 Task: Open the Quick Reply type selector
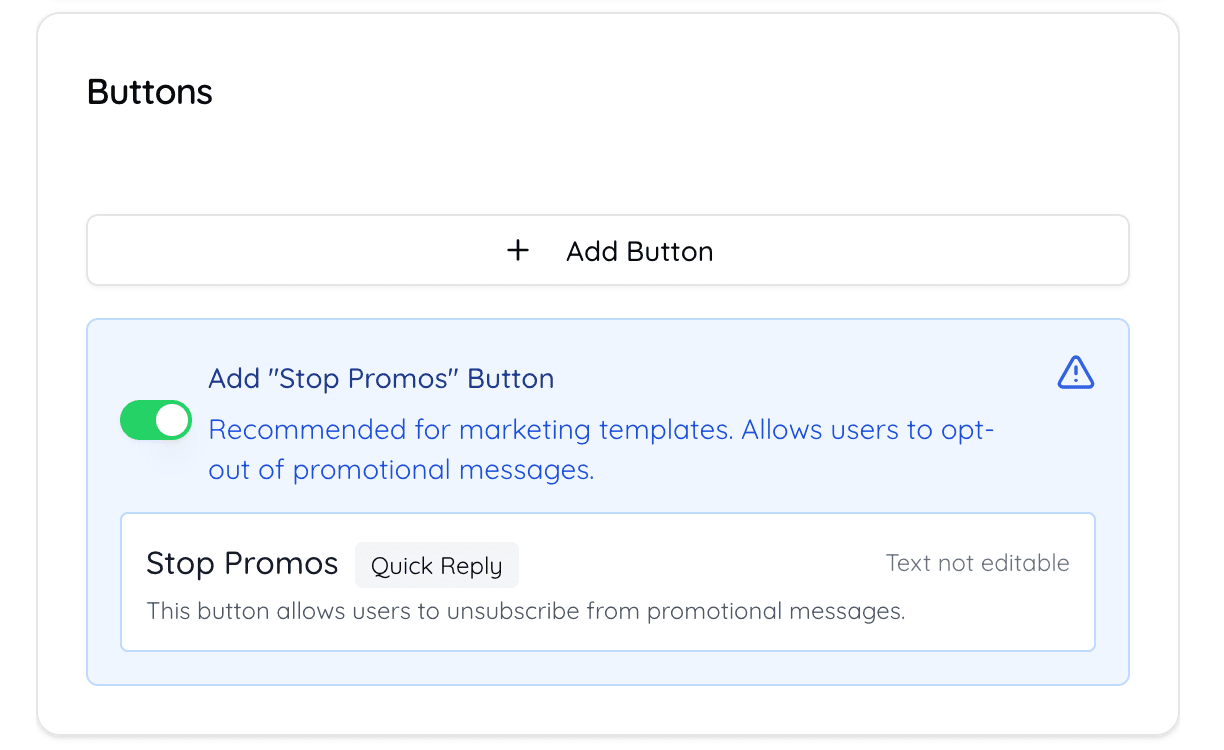tap(437, 565)
